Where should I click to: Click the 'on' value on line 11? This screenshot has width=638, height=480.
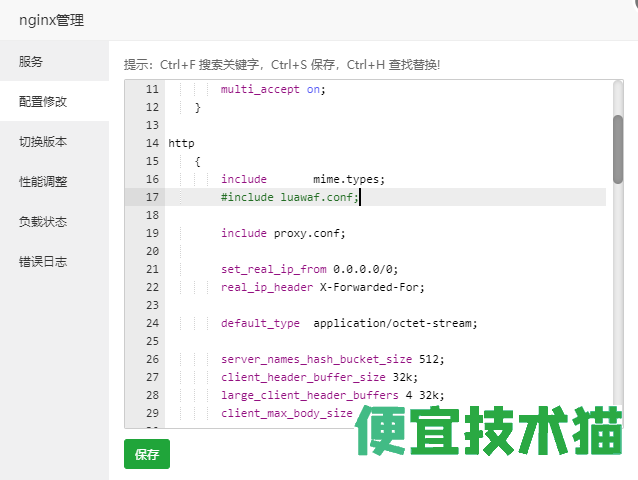[x=313, y=89]
